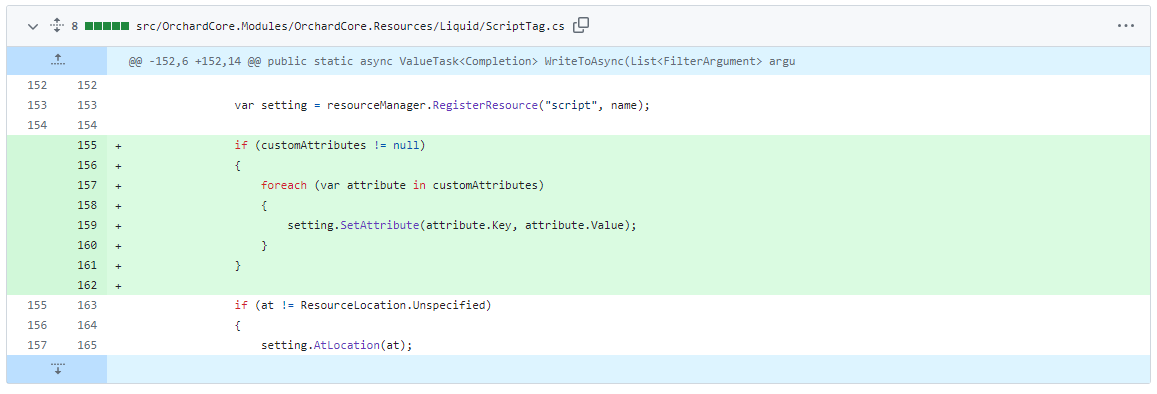Click new line number 159
Screen dimensions: 1157x394
(x=87, y=225)
